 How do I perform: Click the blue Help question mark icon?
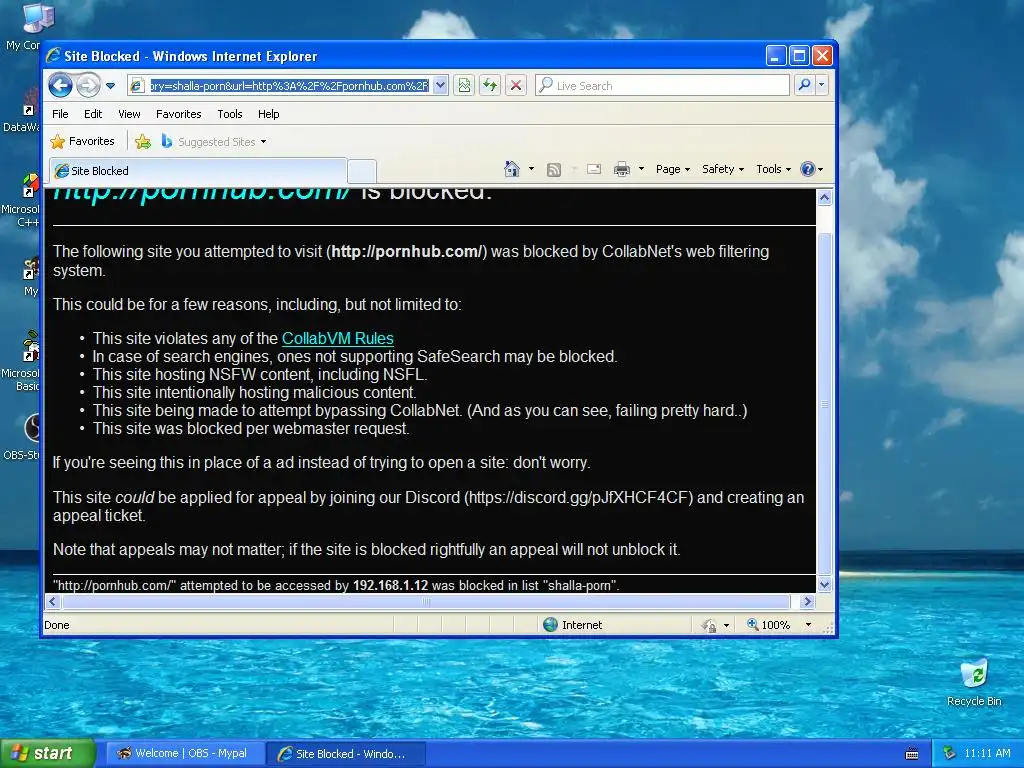tap(808, 169)
